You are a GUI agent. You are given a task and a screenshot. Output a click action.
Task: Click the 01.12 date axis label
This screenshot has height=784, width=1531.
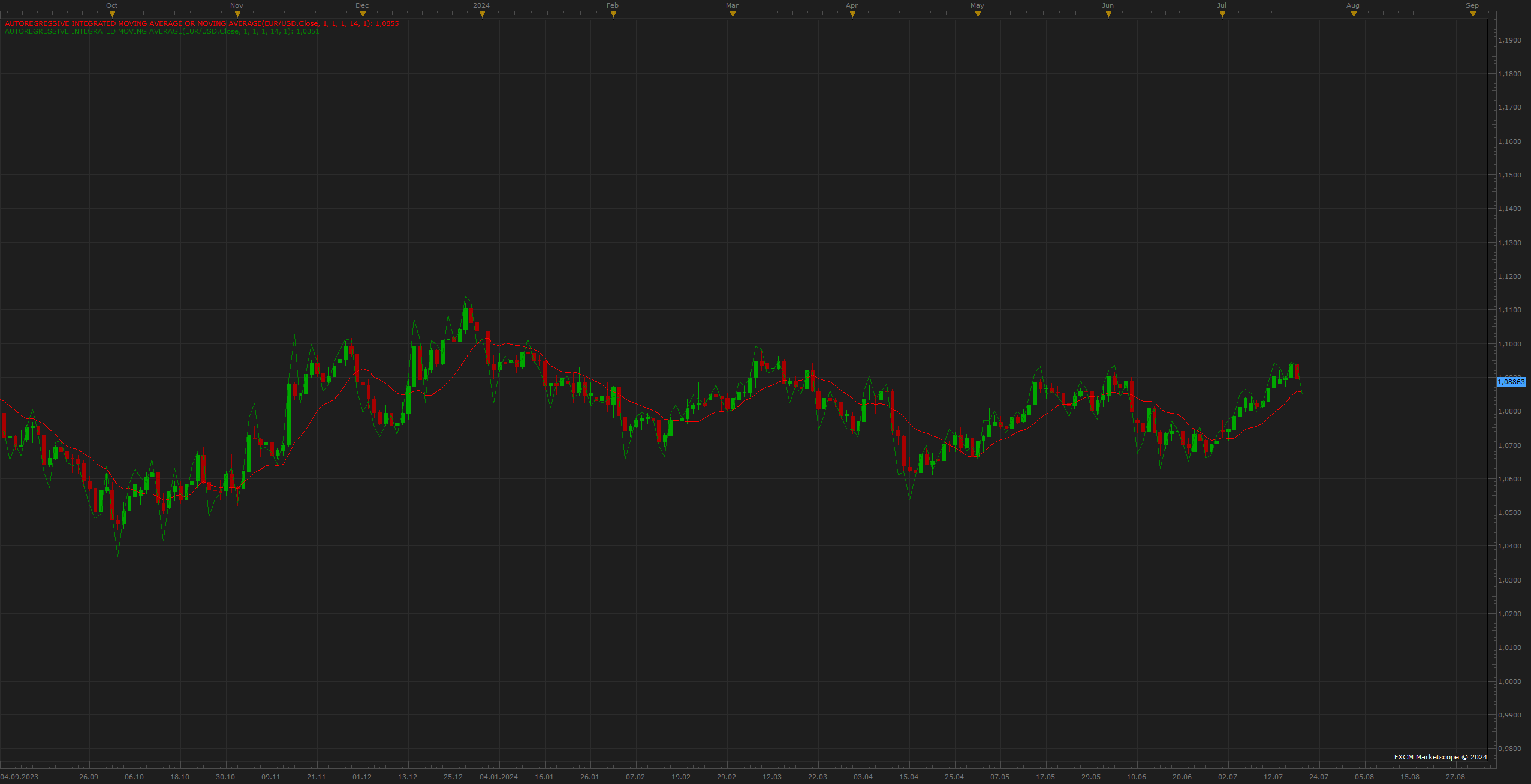tap(362, 777)
